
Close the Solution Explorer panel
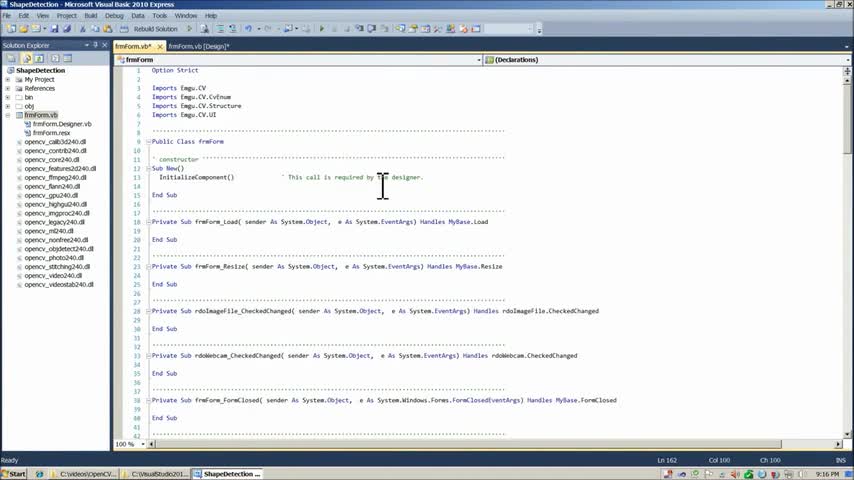(105, 45)
